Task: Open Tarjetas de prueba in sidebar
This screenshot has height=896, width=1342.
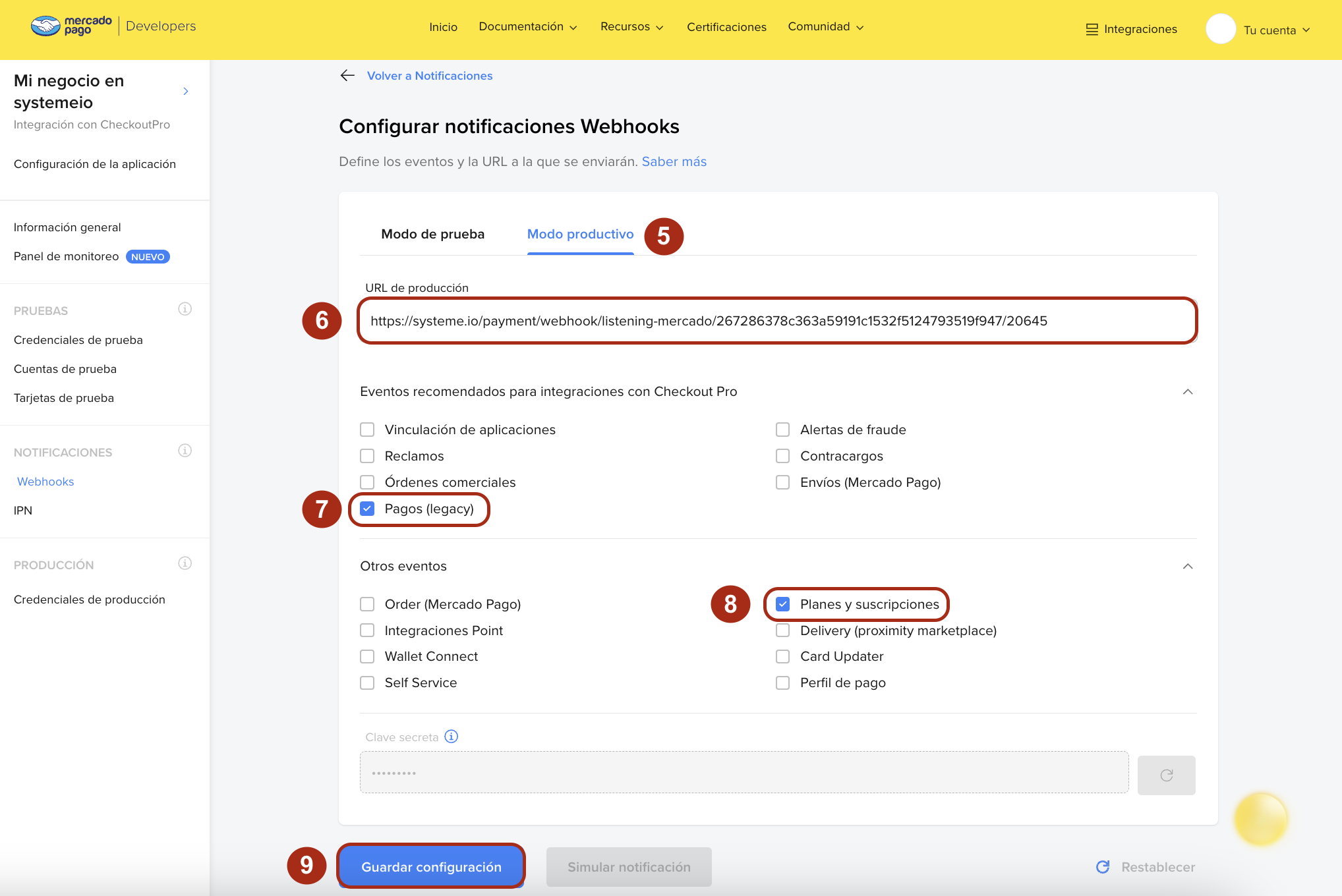Action: (x=64, y=398)
